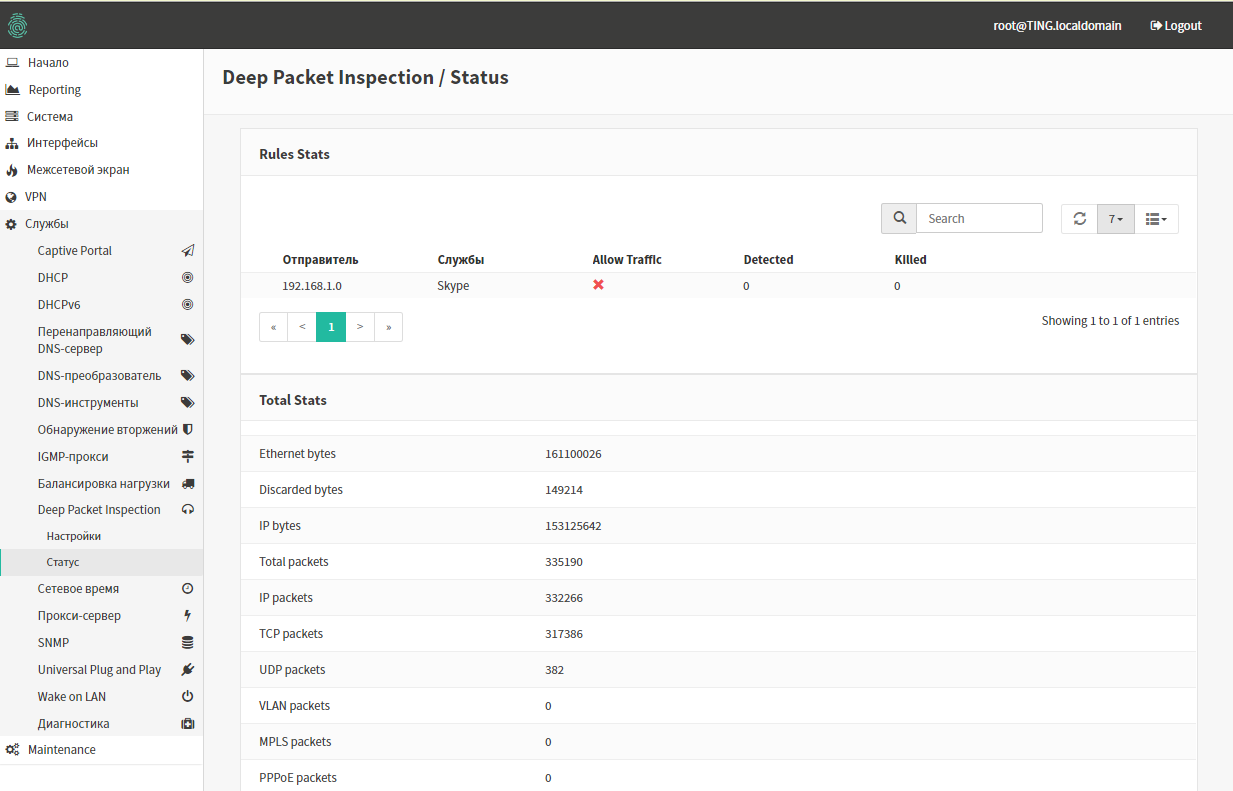Click the refresh icon above the rules table
This screenshot has width=1233, height=791.
(1079, 218)
